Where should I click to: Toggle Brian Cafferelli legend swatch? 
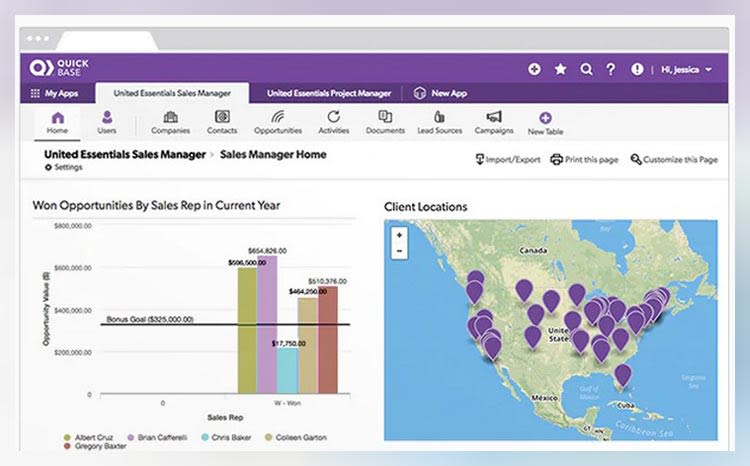(x=131, y=437)
